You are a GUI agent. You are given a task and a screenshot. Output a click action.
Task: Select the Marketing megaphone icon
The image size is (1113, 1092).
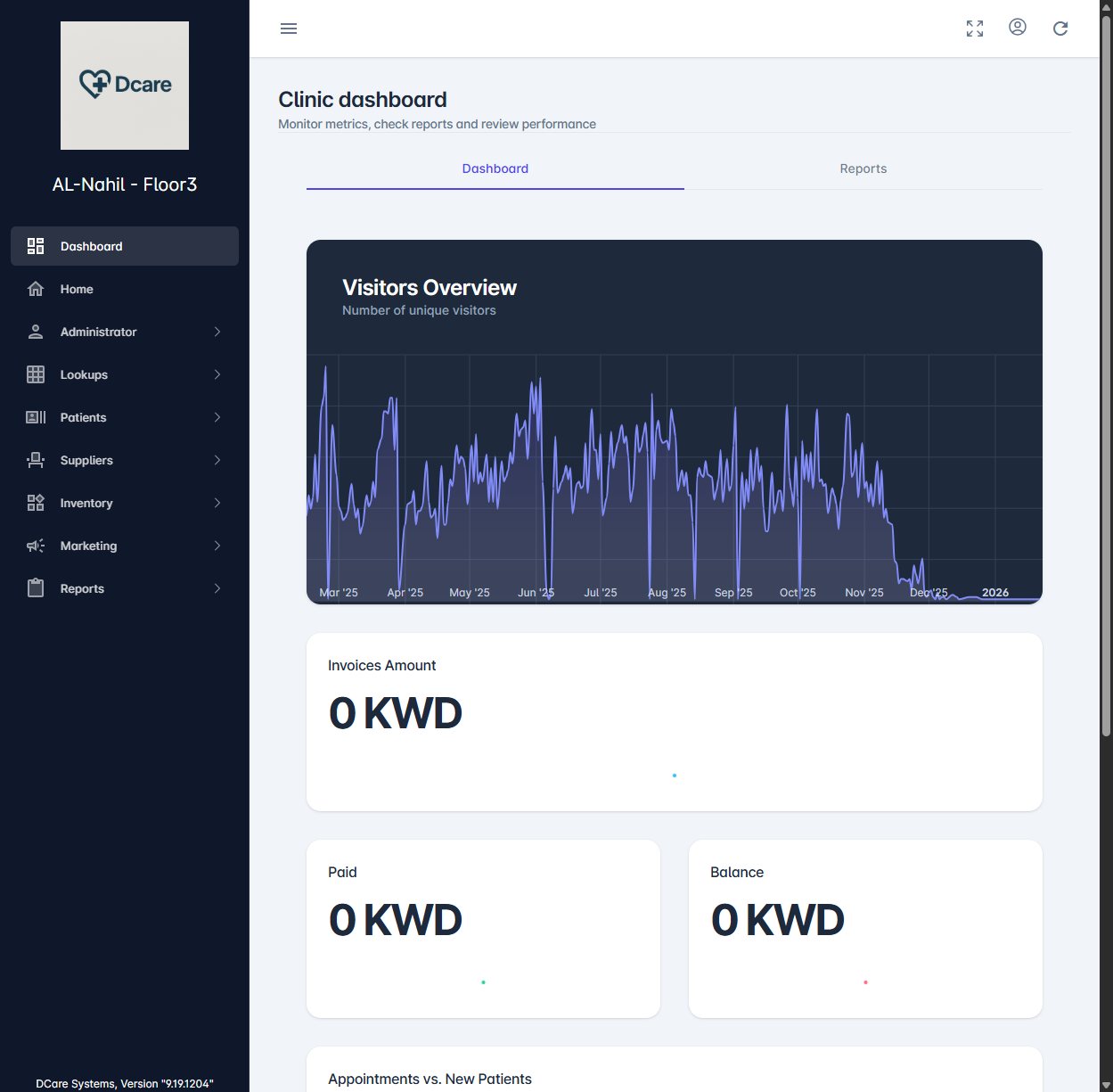[36, 546]
